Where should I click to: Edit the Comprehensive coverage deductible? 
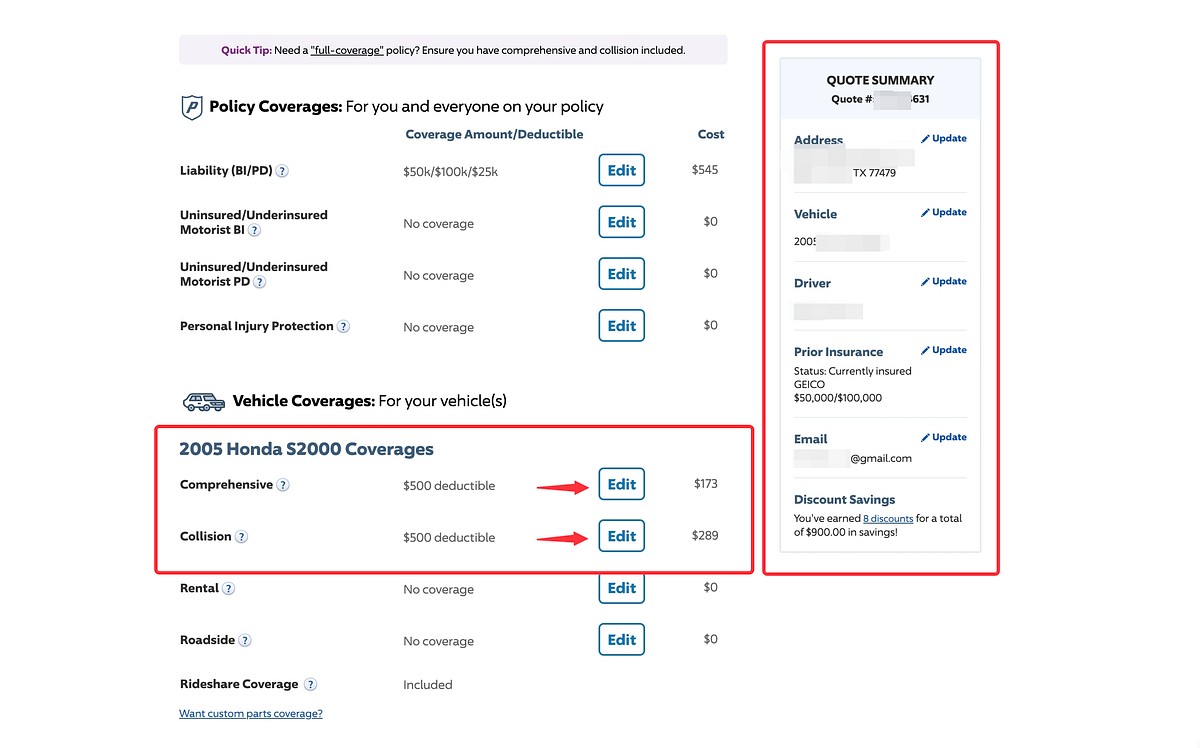tap(622, 484)
